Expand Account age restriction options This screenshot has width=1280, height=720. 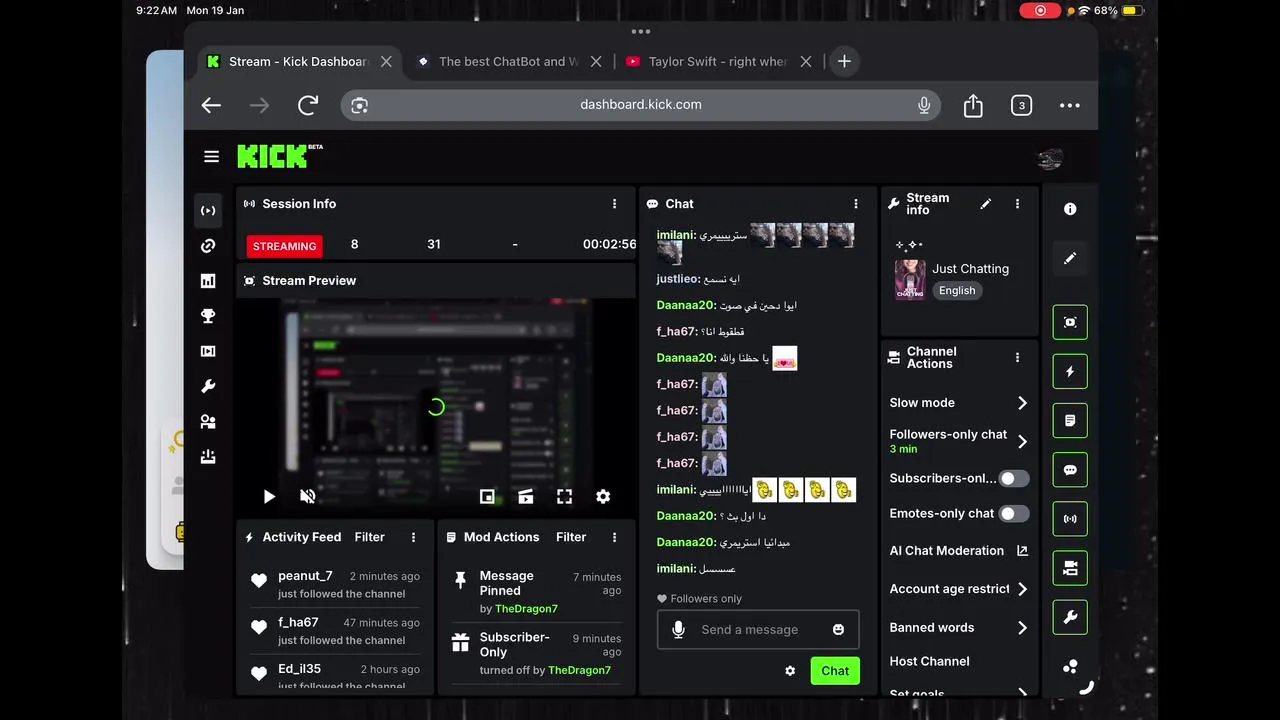pos(1022,589)
